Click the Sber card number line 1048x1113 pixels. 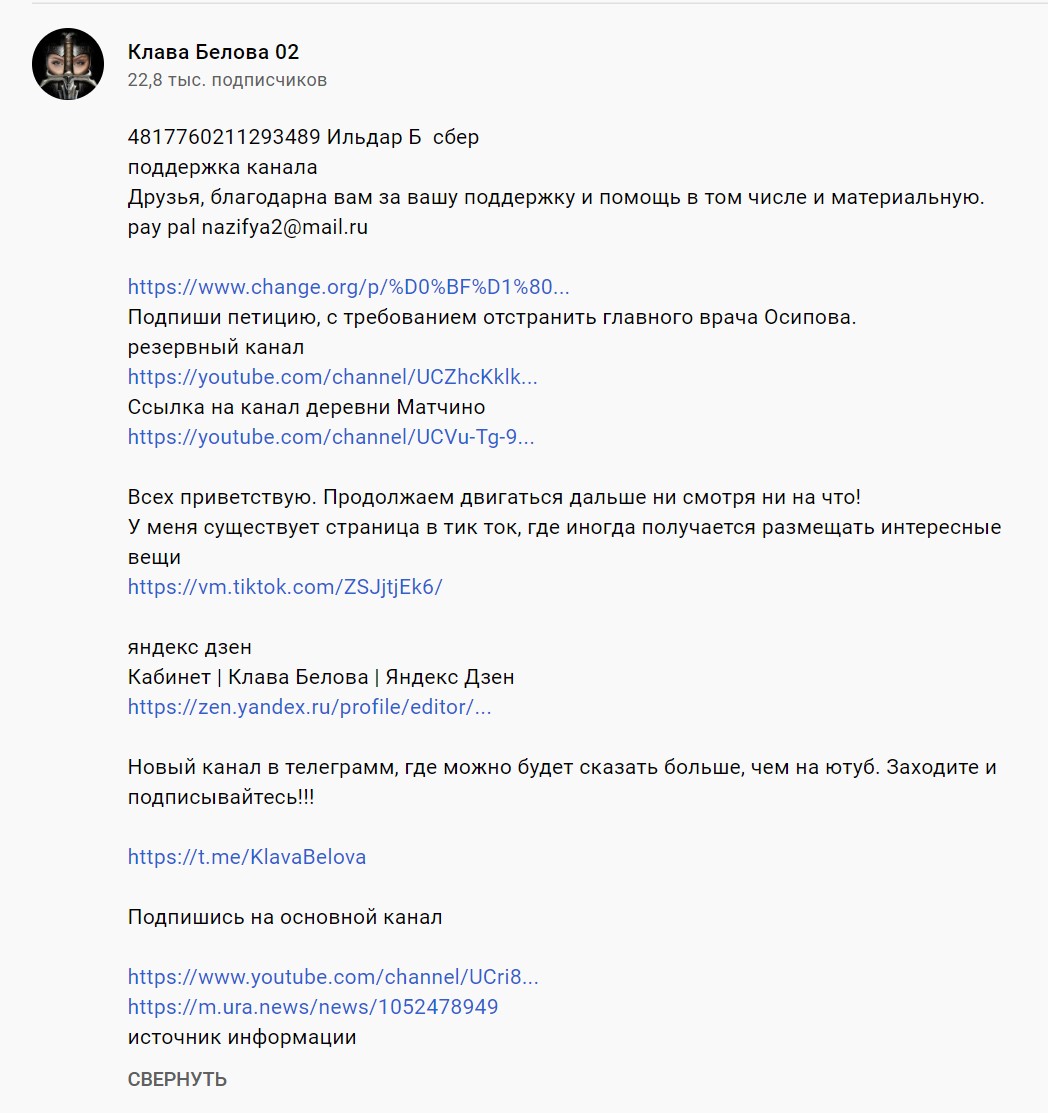303,137
